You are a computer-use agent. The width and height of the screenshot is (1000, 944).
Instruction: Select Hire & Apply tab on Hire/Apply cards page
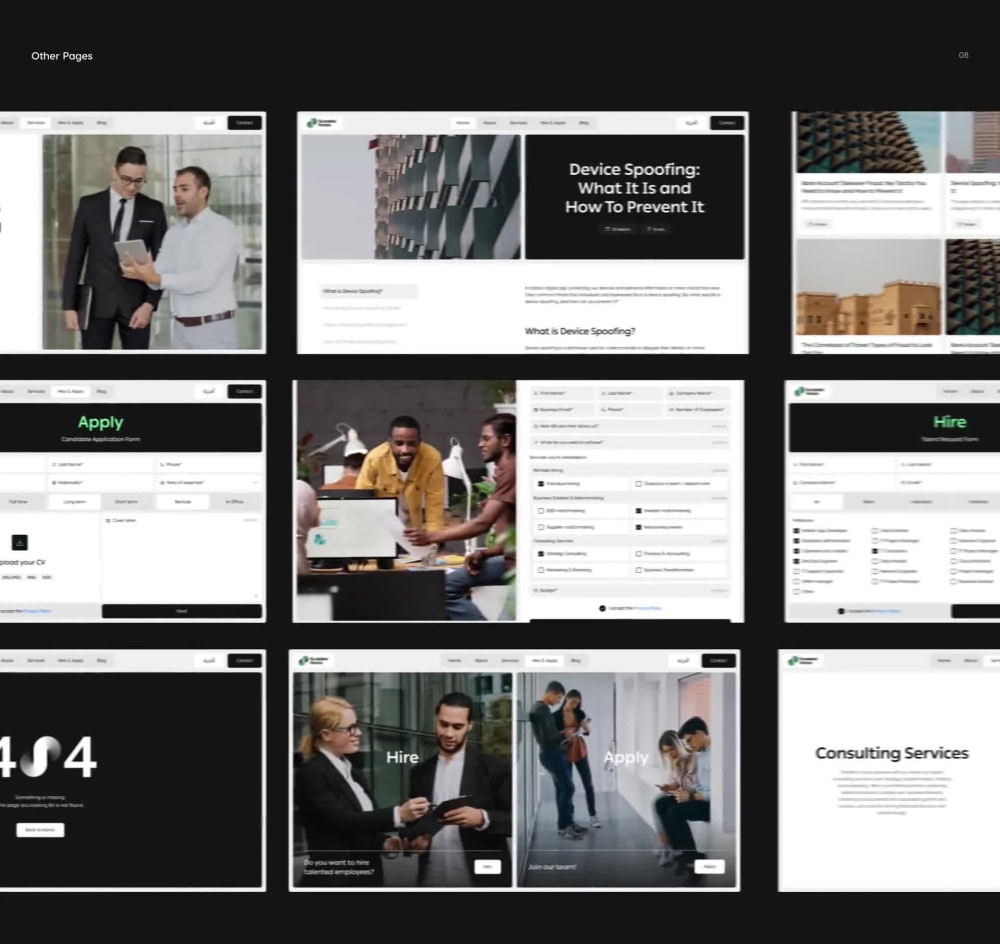[545, 660]
